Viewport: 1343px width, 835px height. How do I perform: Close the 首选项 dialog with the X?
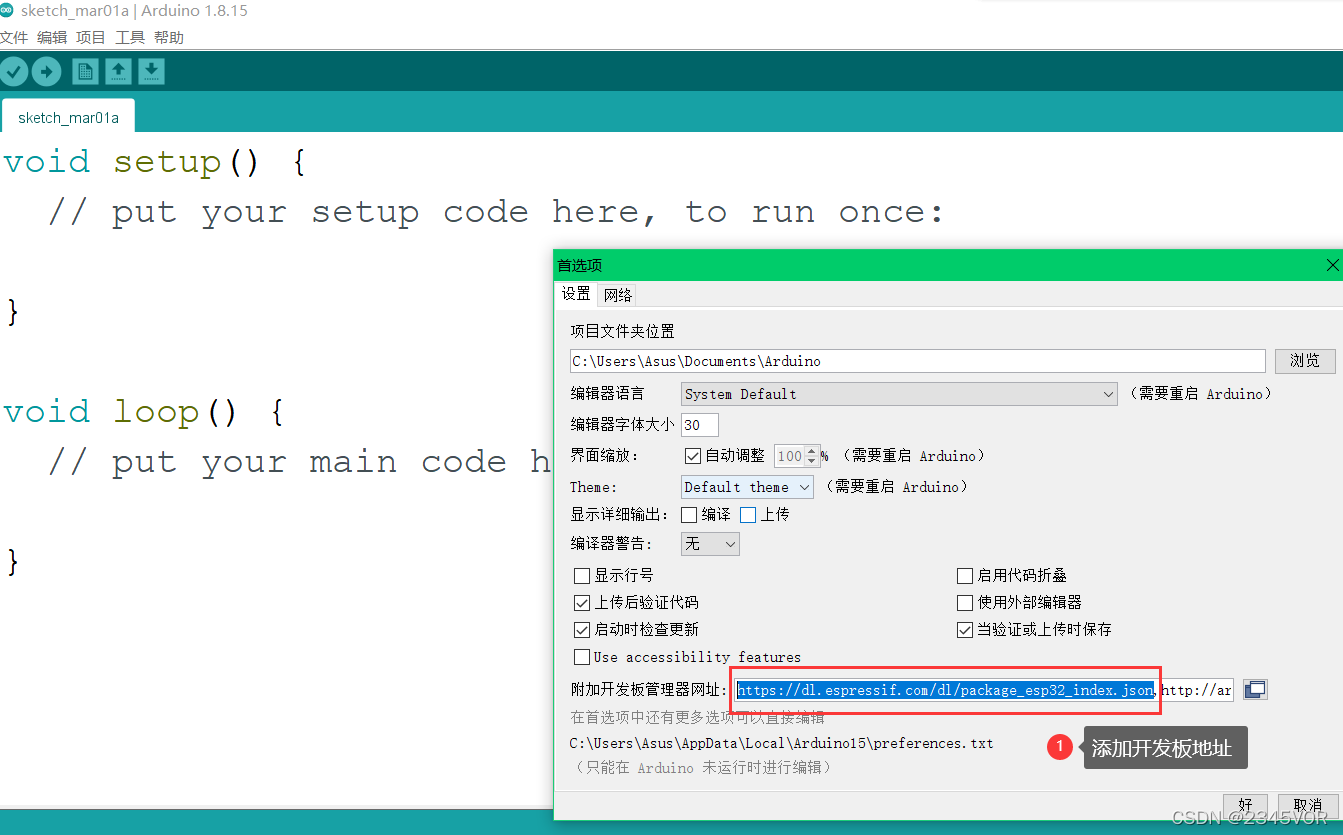[x=1332, y=265]
